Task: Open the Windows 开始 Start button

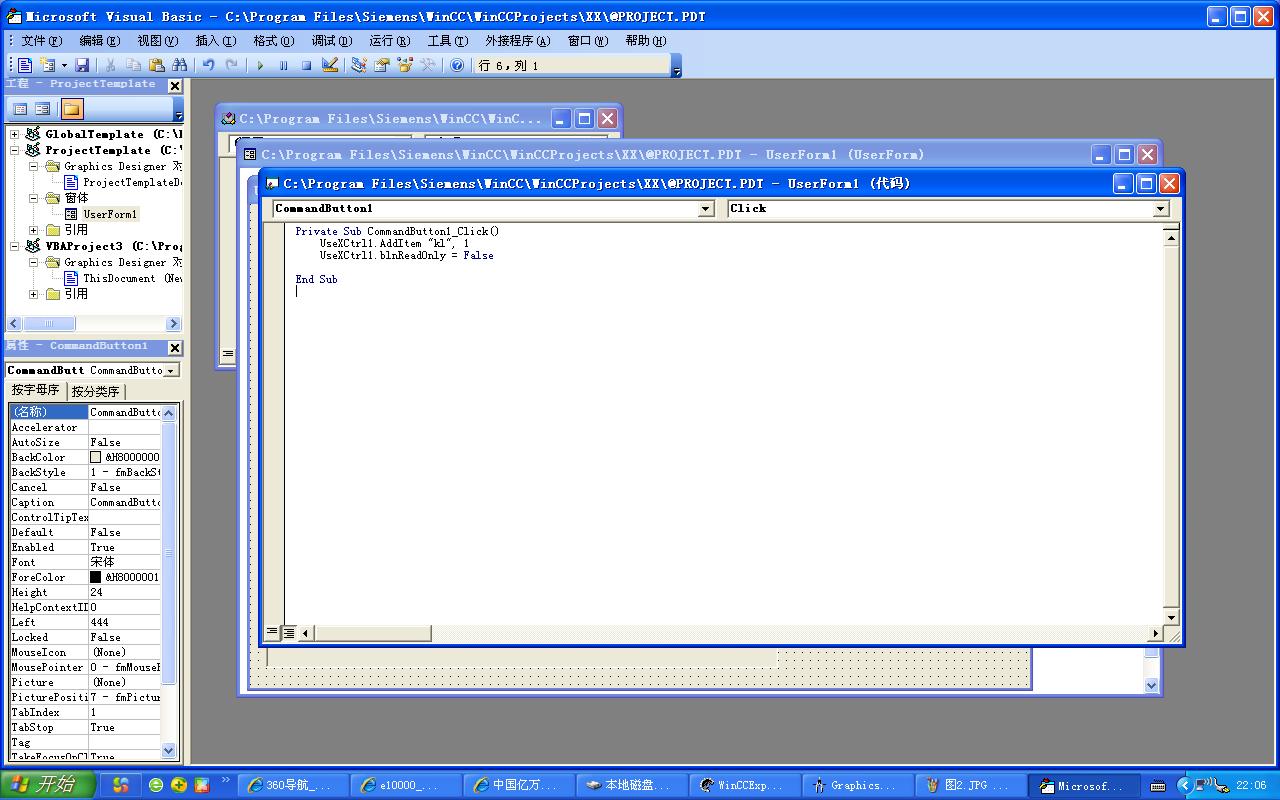Action: pyautogui.click(x=48, y=785)
